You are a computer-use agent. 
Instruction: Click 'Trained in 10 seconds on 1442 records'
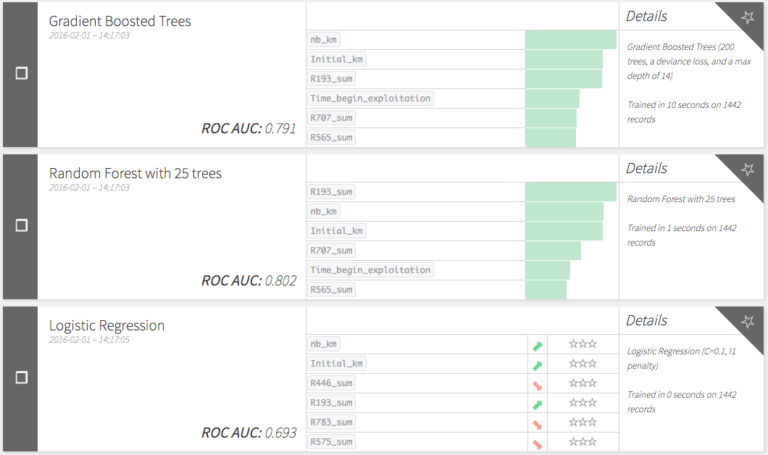click(684, 112)
